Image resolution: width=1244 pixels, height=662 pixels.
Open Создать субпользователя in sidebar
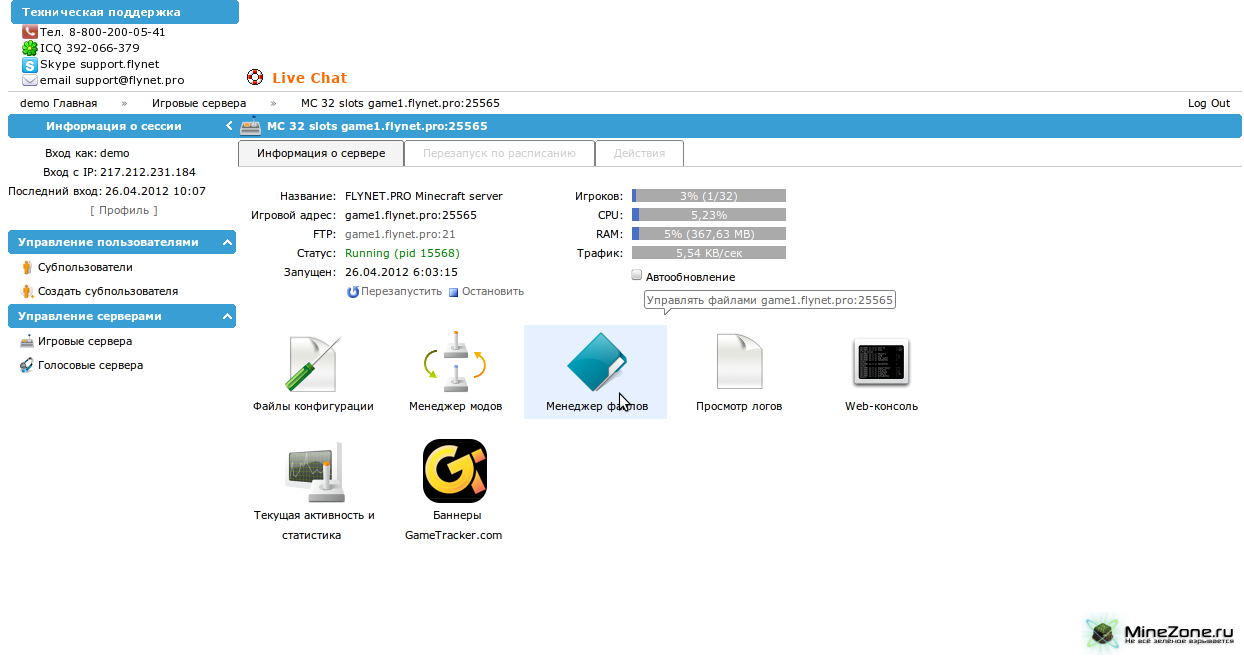pos(107,291)
